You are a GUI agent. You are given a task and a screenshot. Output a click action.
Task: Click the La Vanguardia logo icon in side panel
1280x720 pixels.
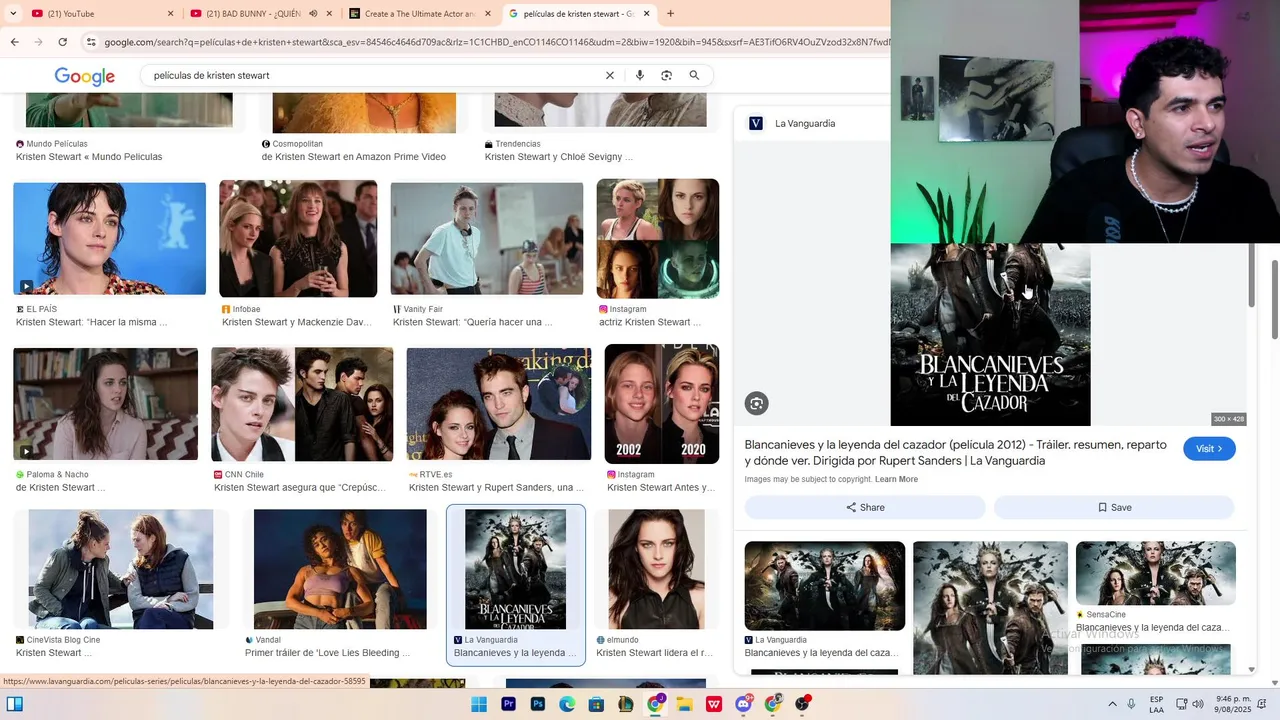pos(756,123)
